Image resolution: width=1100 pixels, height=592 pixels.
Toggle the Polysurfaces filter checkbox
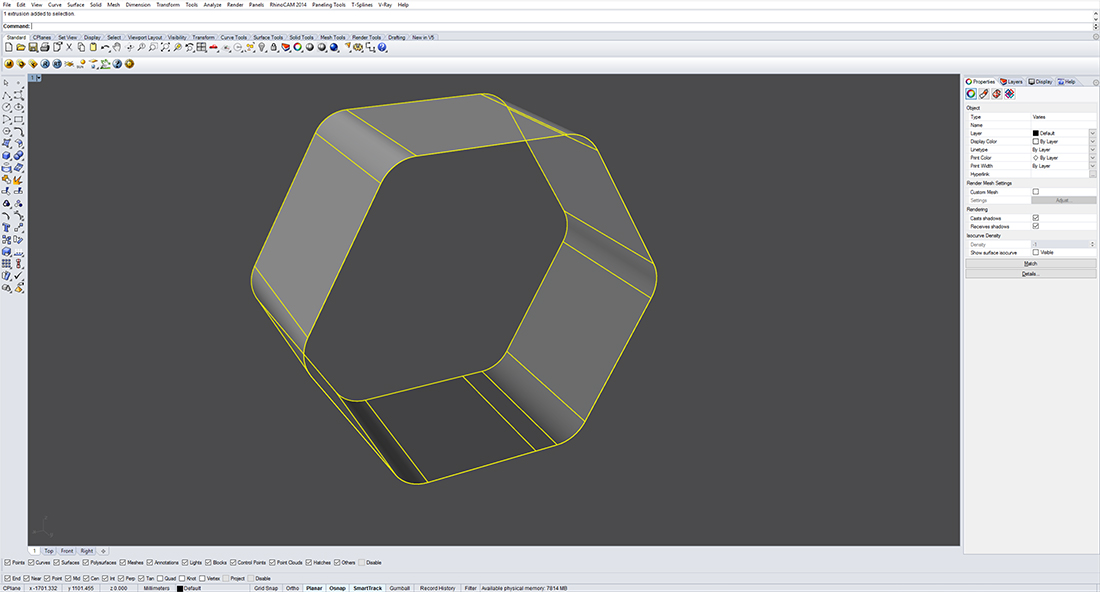(86, 563)
